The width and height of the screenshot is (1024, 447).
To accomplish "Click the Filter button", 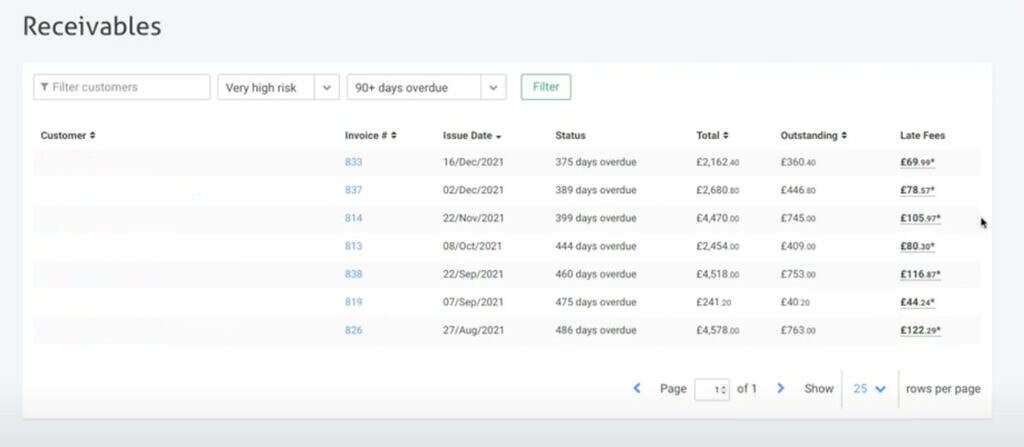I will point(545,87).
